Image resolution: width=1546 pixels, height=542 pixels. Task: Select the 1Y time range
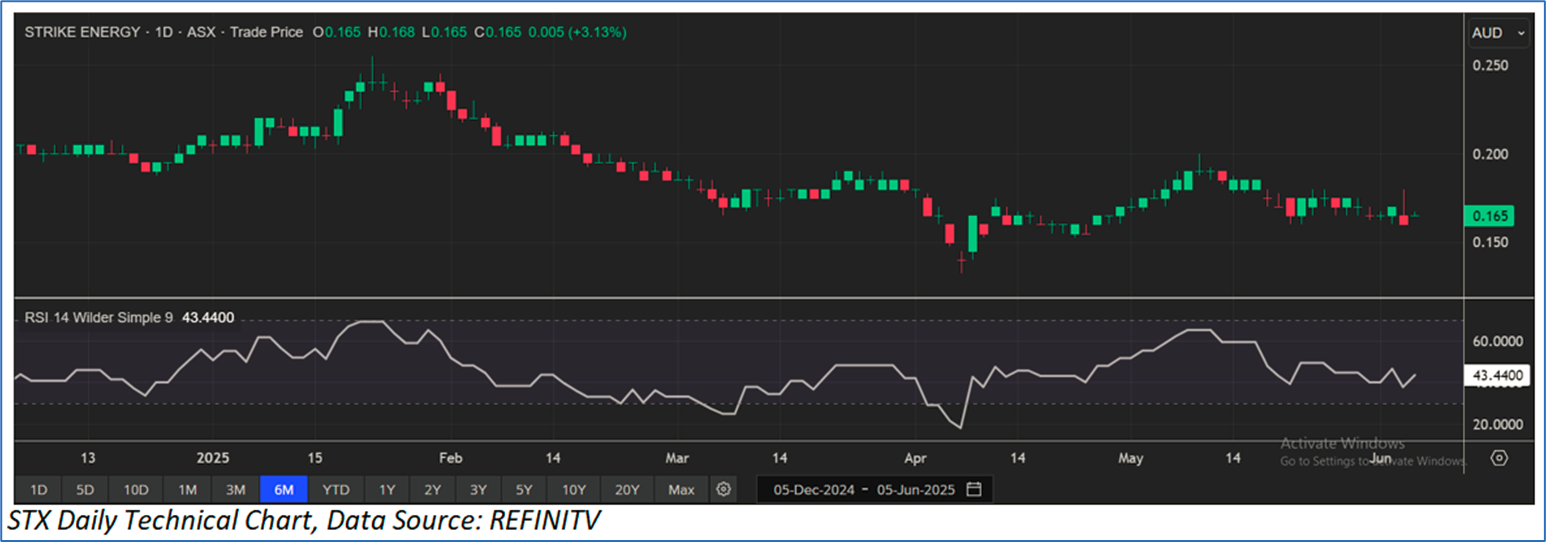coord(386,490)
